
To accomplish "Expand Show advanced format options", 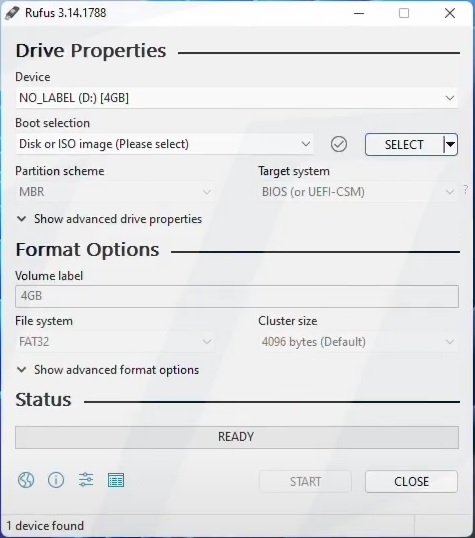I will click(x=108, y=370).
